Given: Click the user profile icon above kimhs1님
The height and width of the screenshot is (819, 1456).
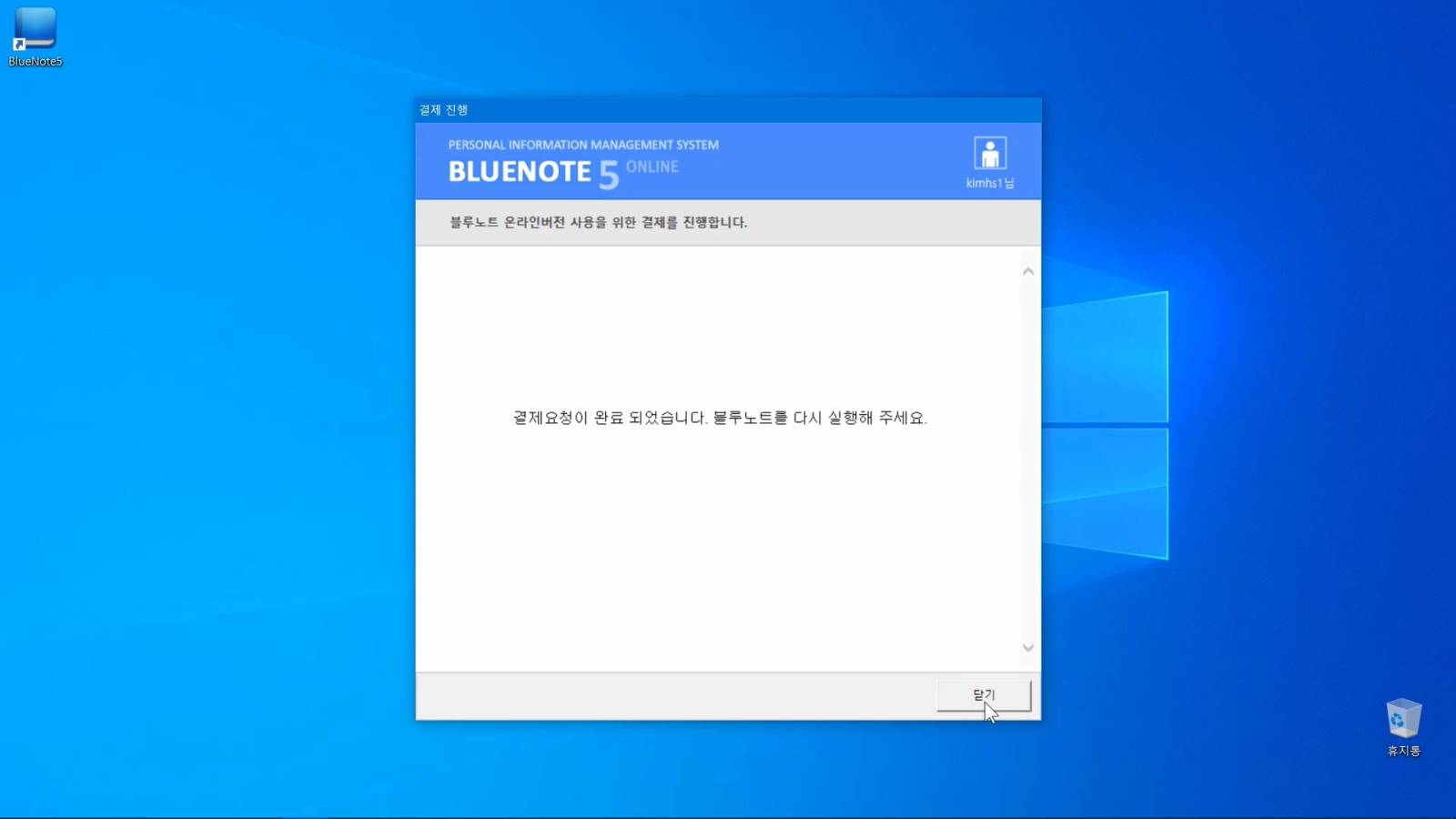Looking at the screenshot, I should pos(990,153).
